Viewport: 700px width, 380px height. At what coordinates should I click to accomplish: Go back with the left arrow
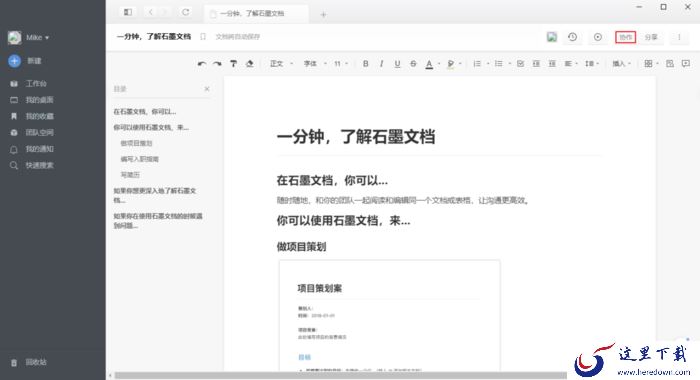point(151,13)
